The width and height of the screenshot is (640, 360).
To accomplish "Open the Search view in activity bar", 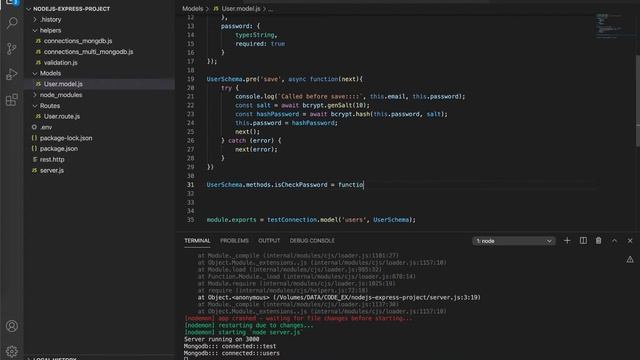I will (x=12, y=23).
